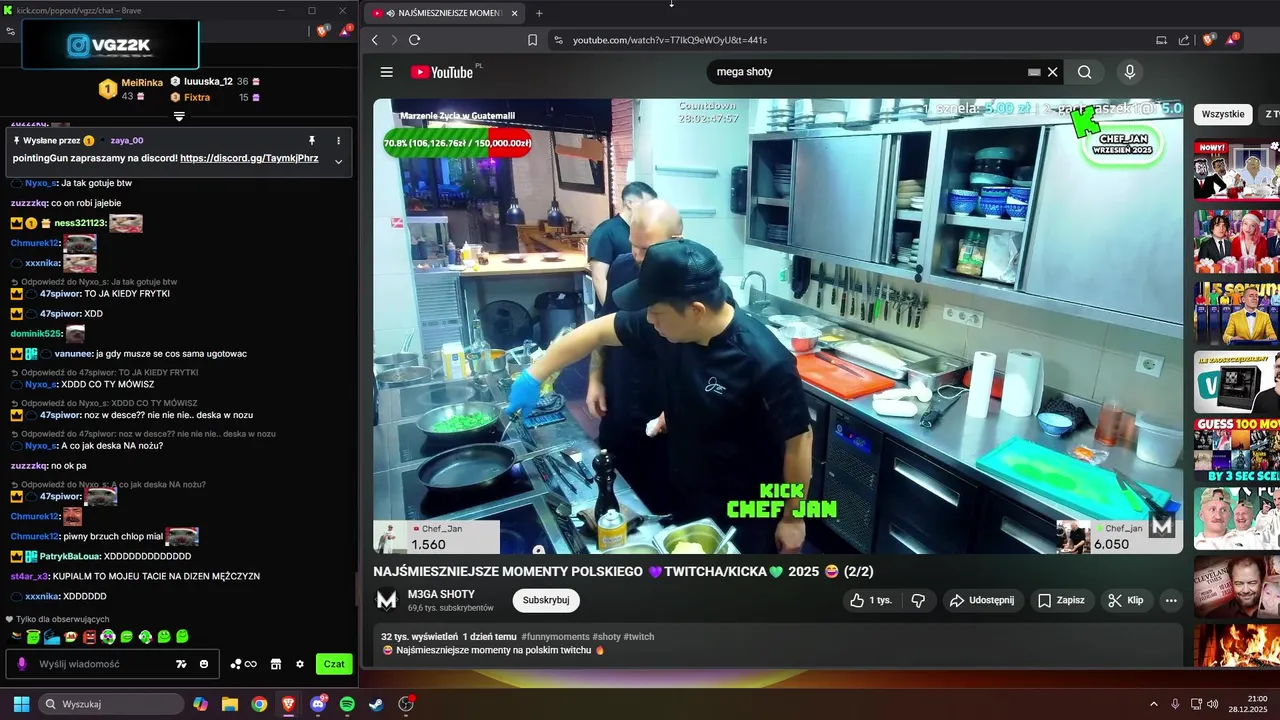
Task: Dislike the video
Action: point(918,600)
